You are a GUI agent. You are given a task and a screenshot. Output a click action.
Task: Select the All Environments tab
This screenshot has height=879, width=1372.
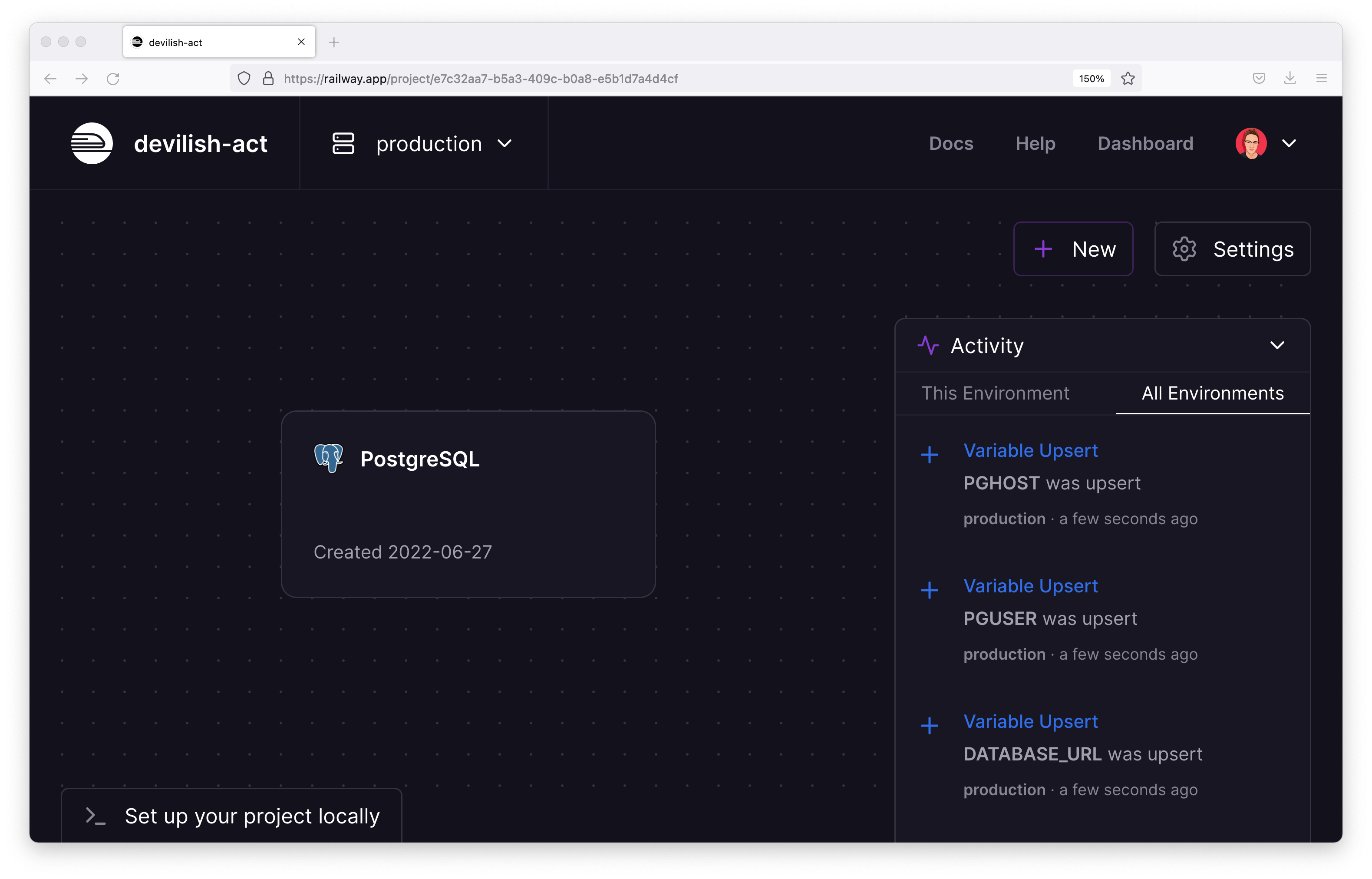[x=1212, y=393]
